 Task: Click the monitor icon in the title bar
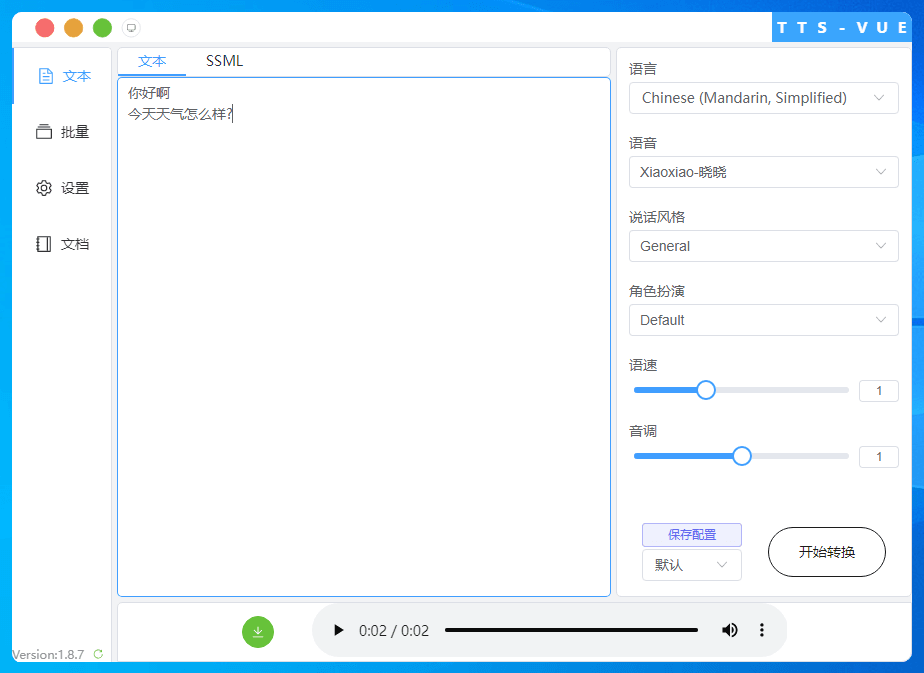tap(130, 27)
